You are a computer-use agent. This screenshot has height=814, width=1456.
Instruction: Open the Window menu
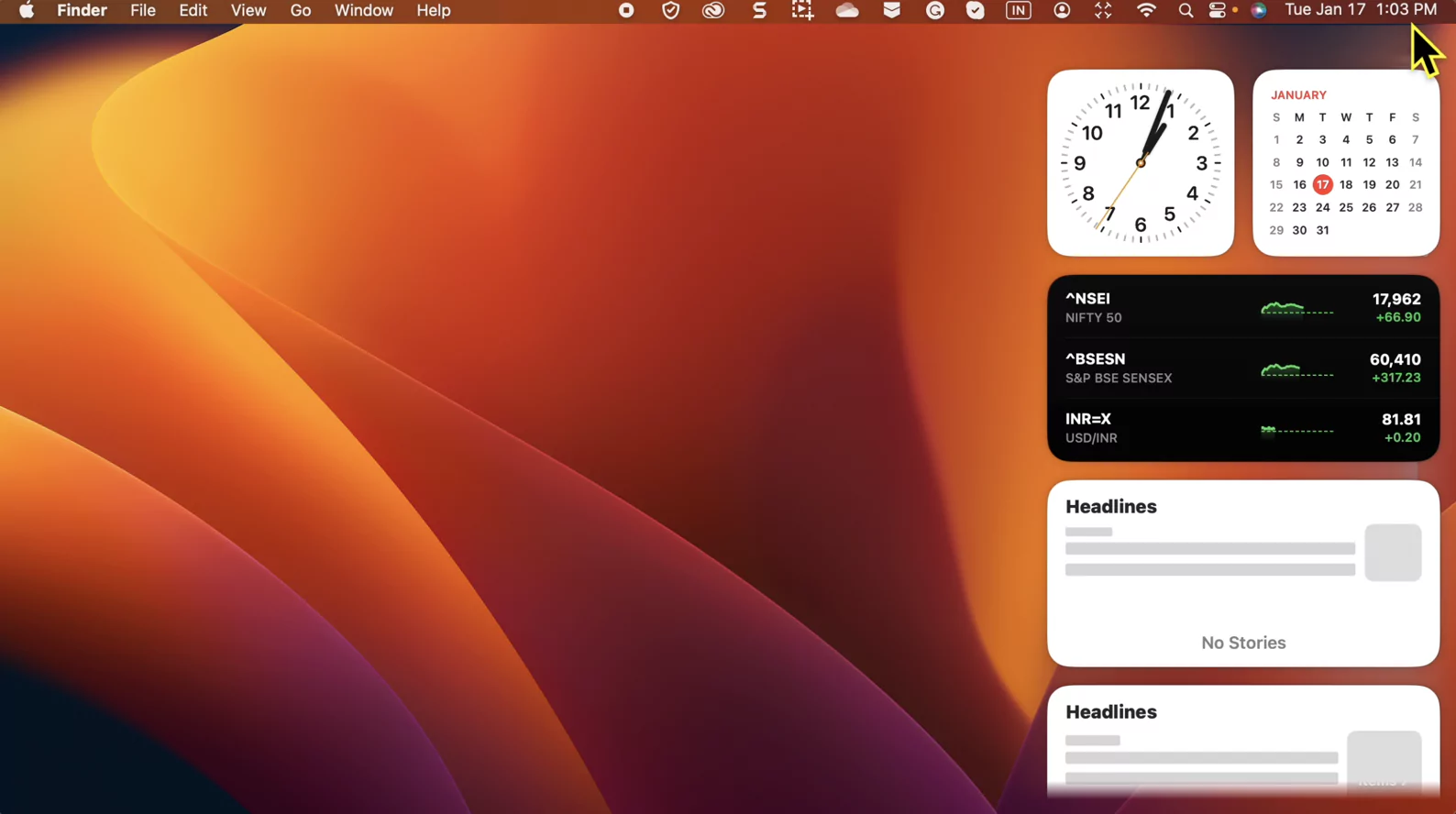point(363,10)
